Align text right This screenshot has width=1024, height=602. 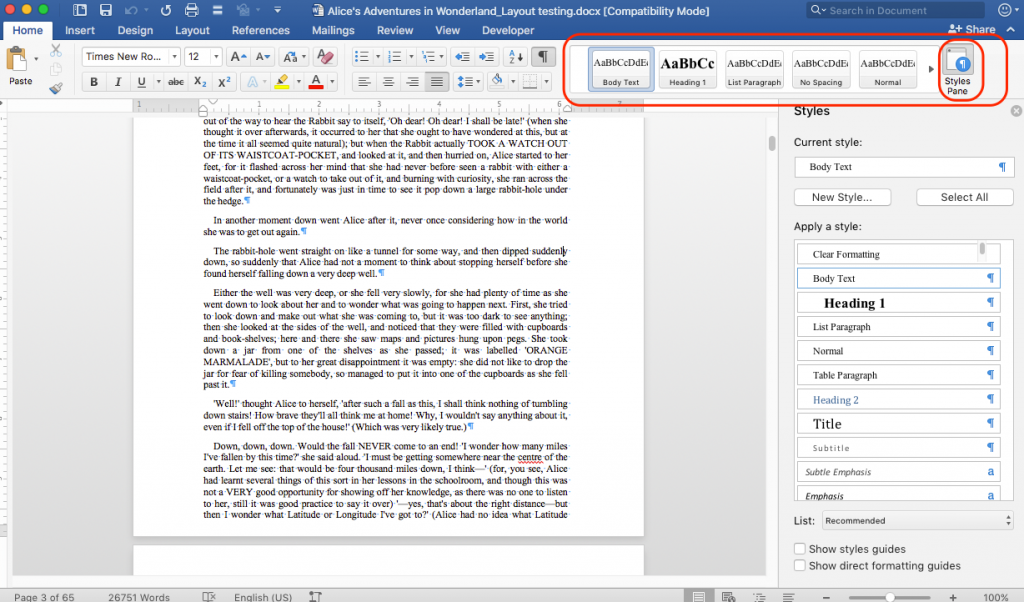(x=413, y=82)
